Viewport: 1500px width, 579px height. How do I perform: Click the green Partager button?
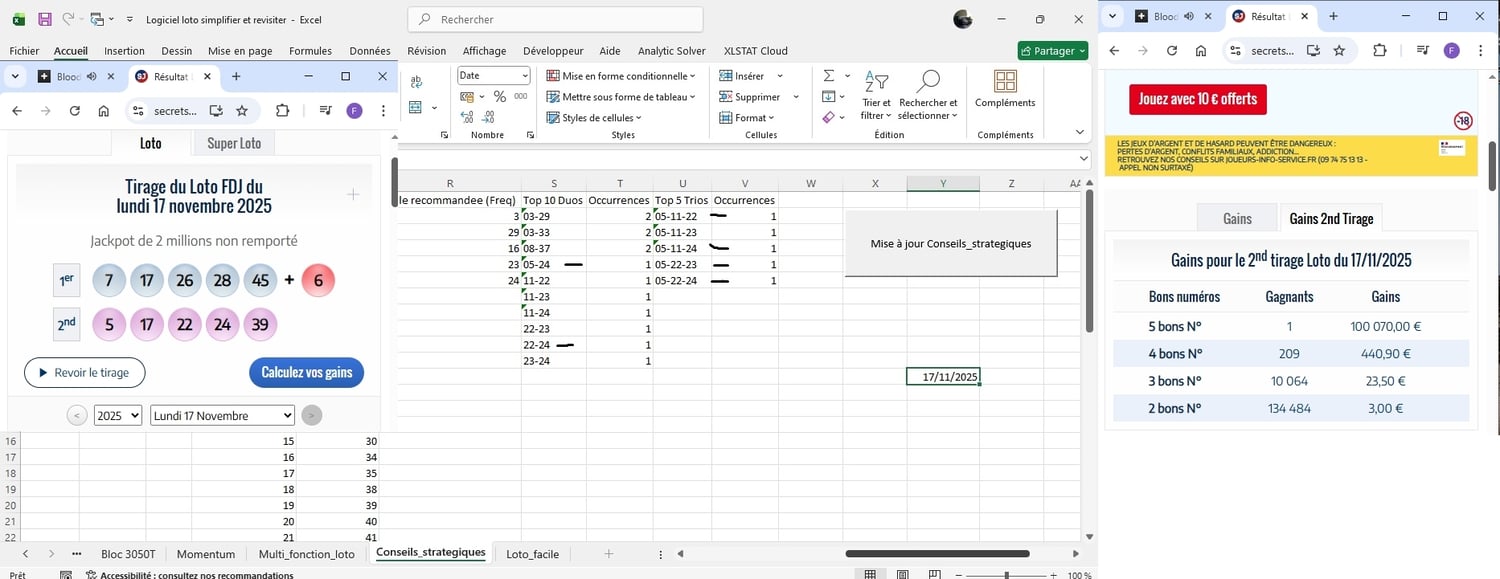(1053, 51)
